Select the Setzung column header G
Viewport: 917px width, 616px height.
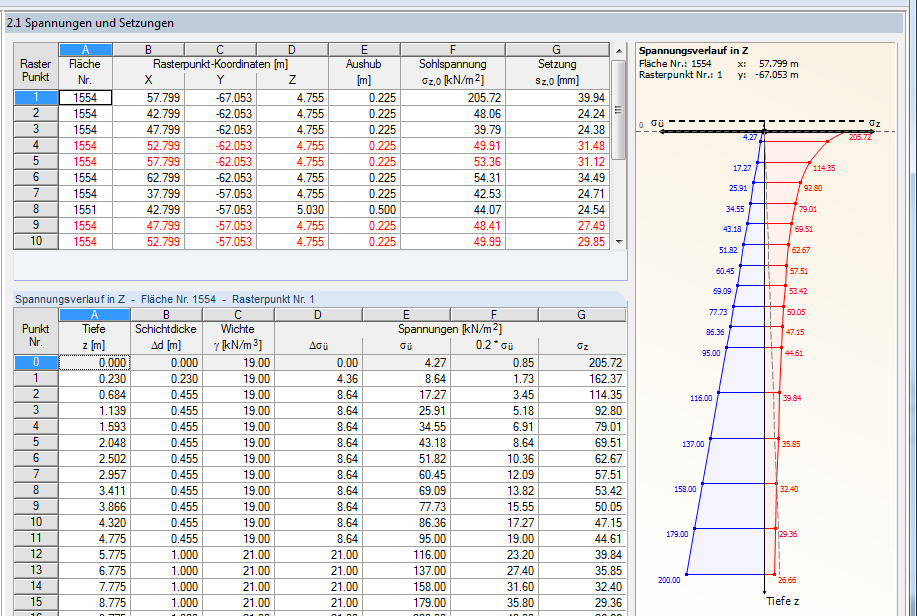click(x=556, y=48)
